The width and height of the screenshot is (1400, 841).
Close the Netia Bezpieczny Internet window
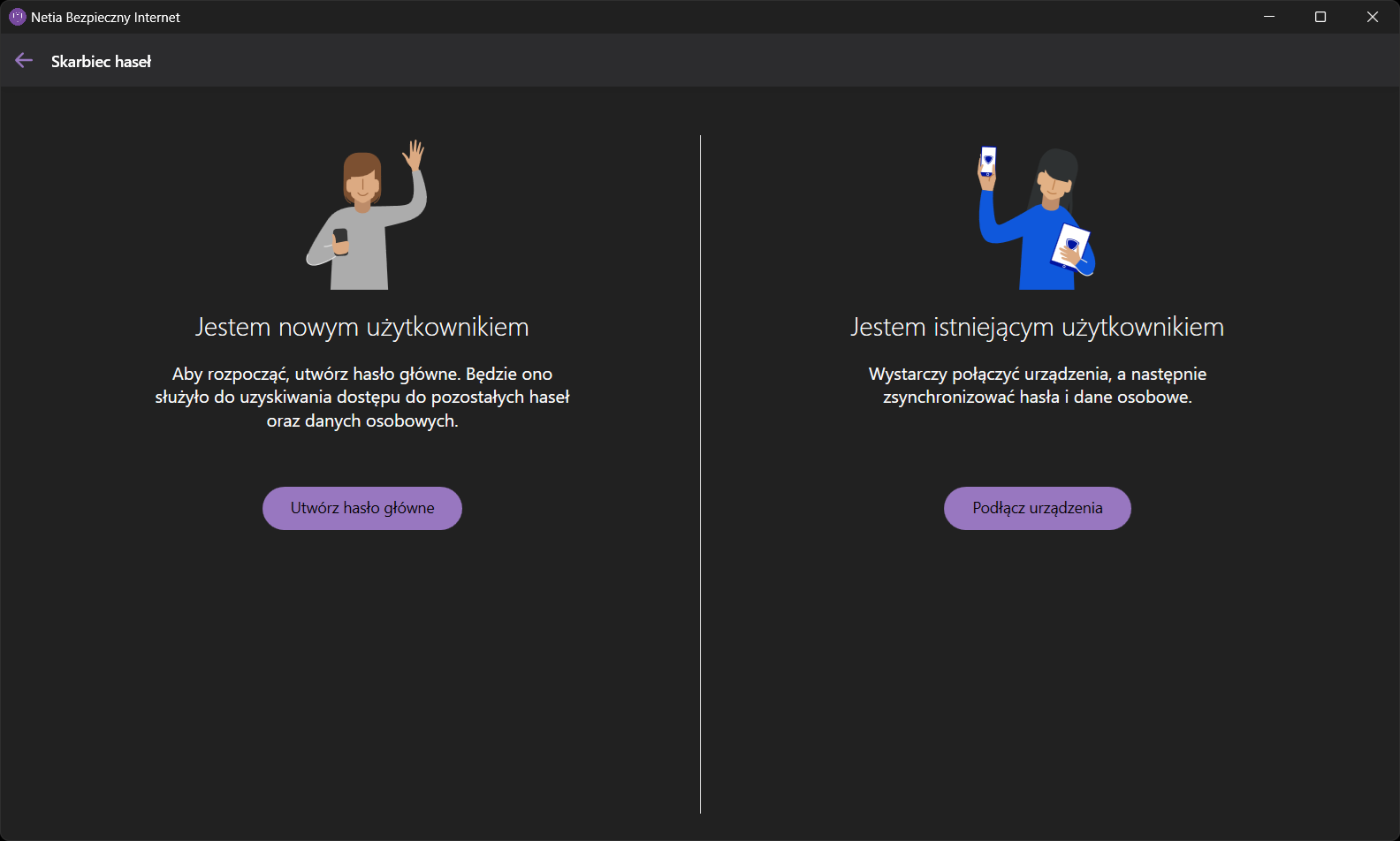click(x=1372, y=17)
